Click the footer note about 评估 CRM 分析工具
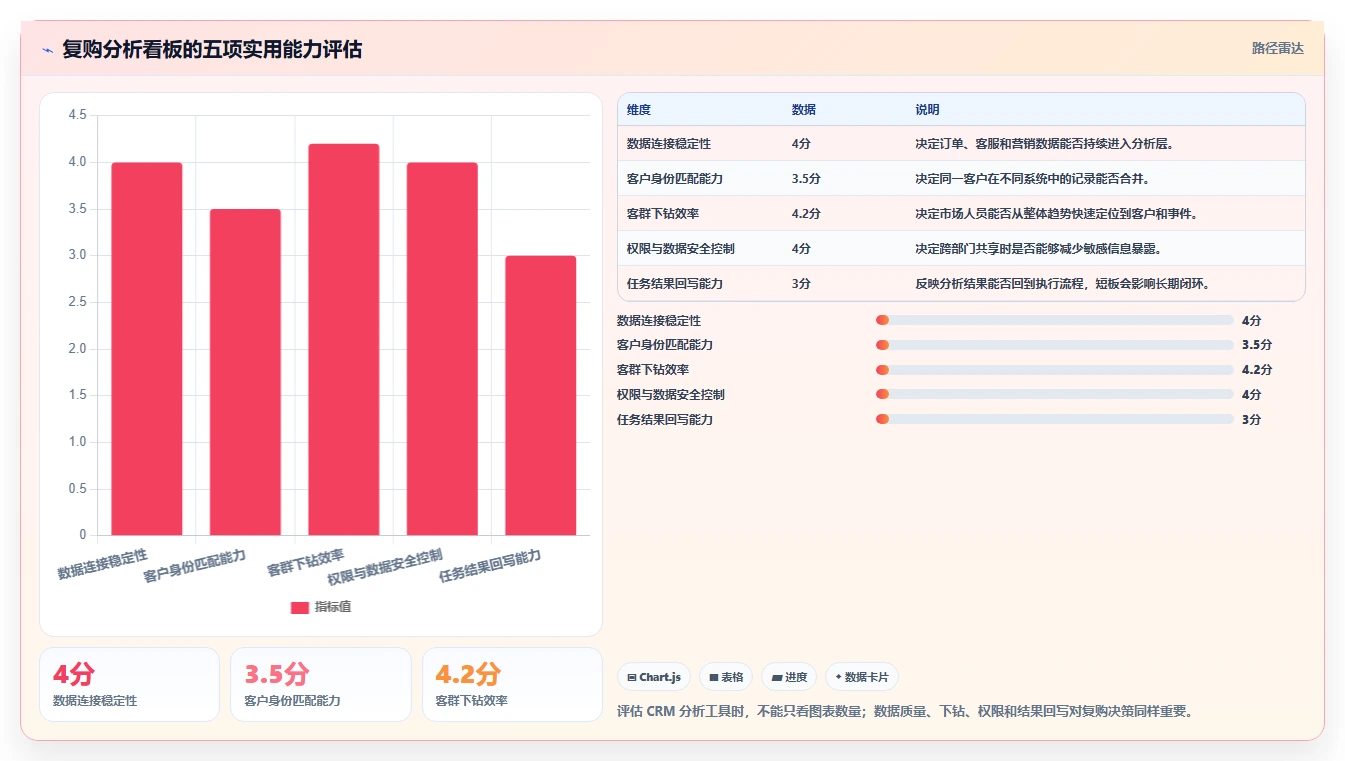This screenshot has height=761, width=1345. click(x=906, y=712)
